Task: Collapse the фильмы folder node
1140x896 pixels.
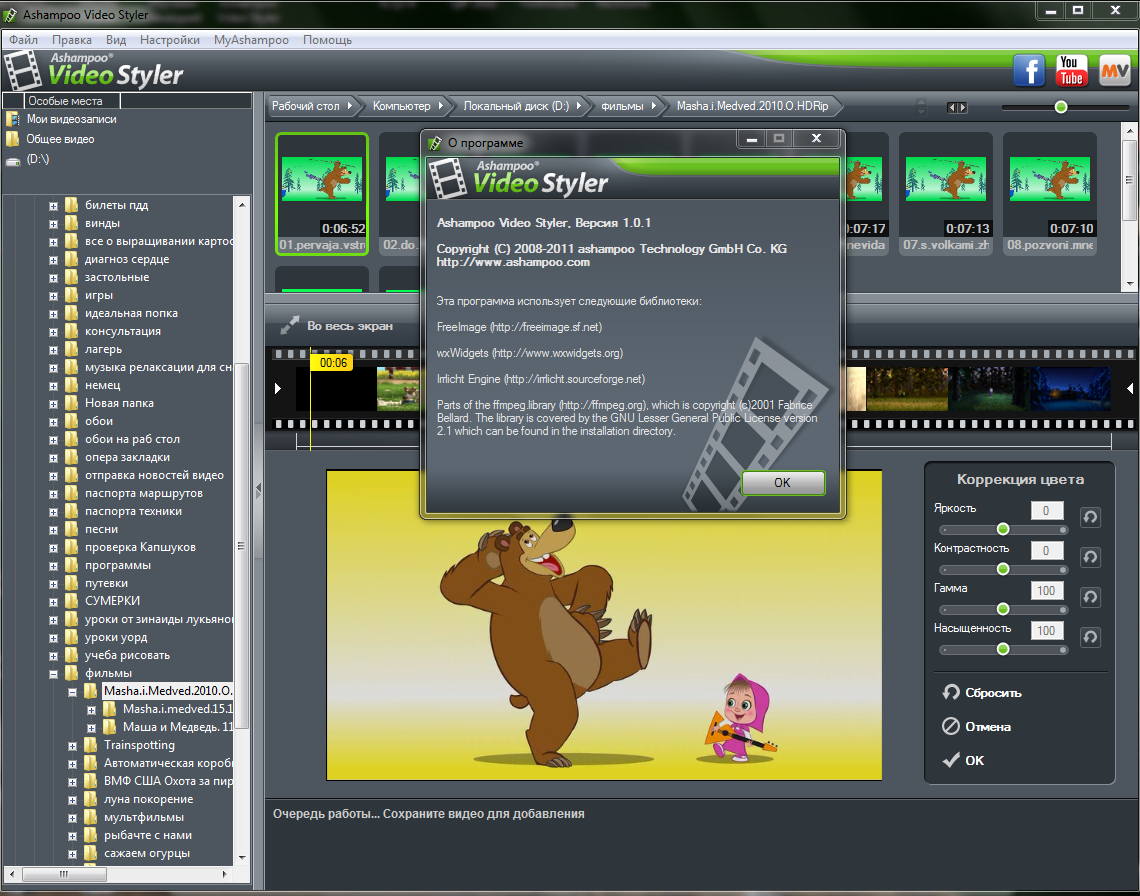Action: click(x=53, y=674)
